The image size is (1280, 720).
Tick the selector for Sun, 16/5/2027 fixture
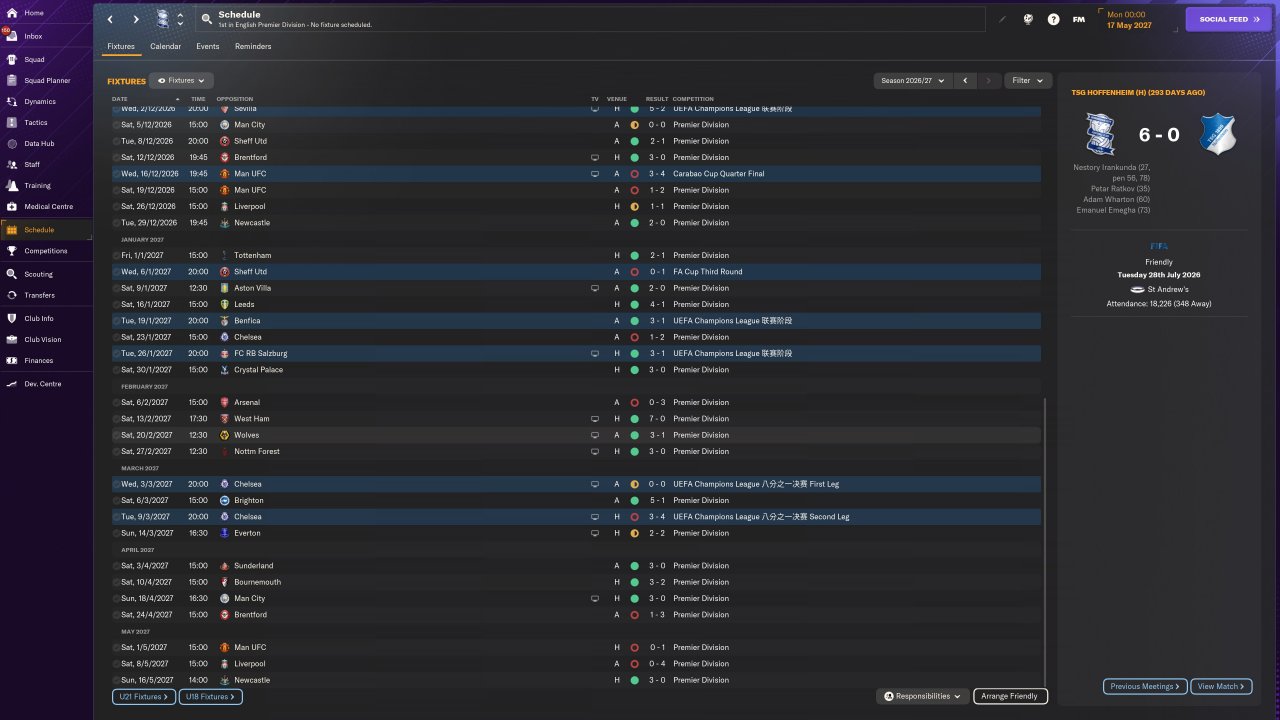point(116,680)
